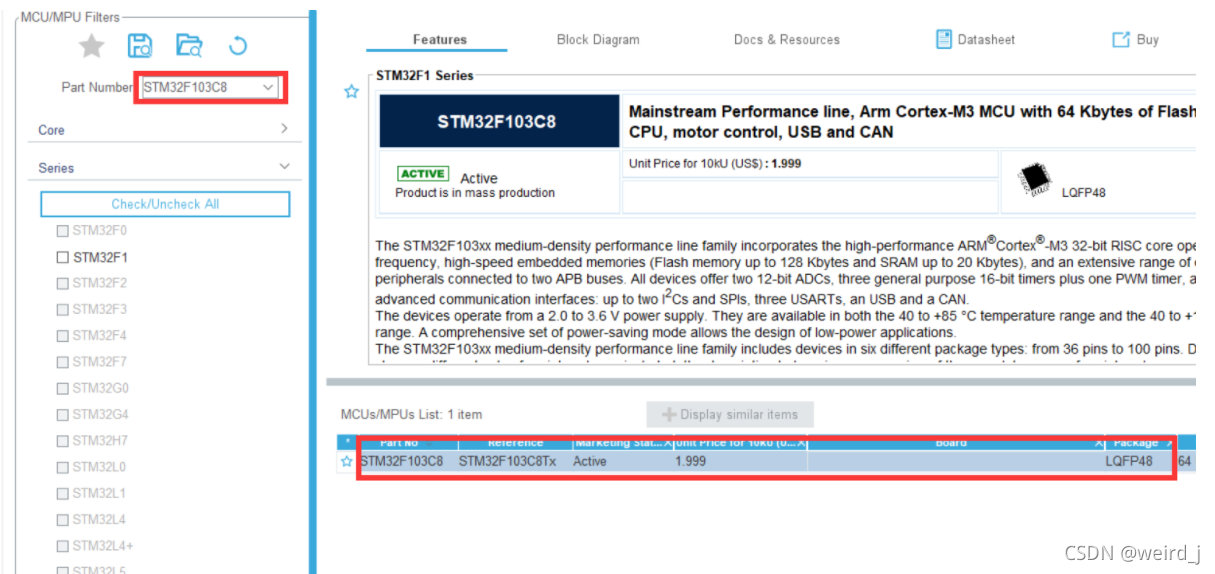Sort by Unit Price for 10kU column
Viewport: 1215px width, 574px height.
(740, 443)
